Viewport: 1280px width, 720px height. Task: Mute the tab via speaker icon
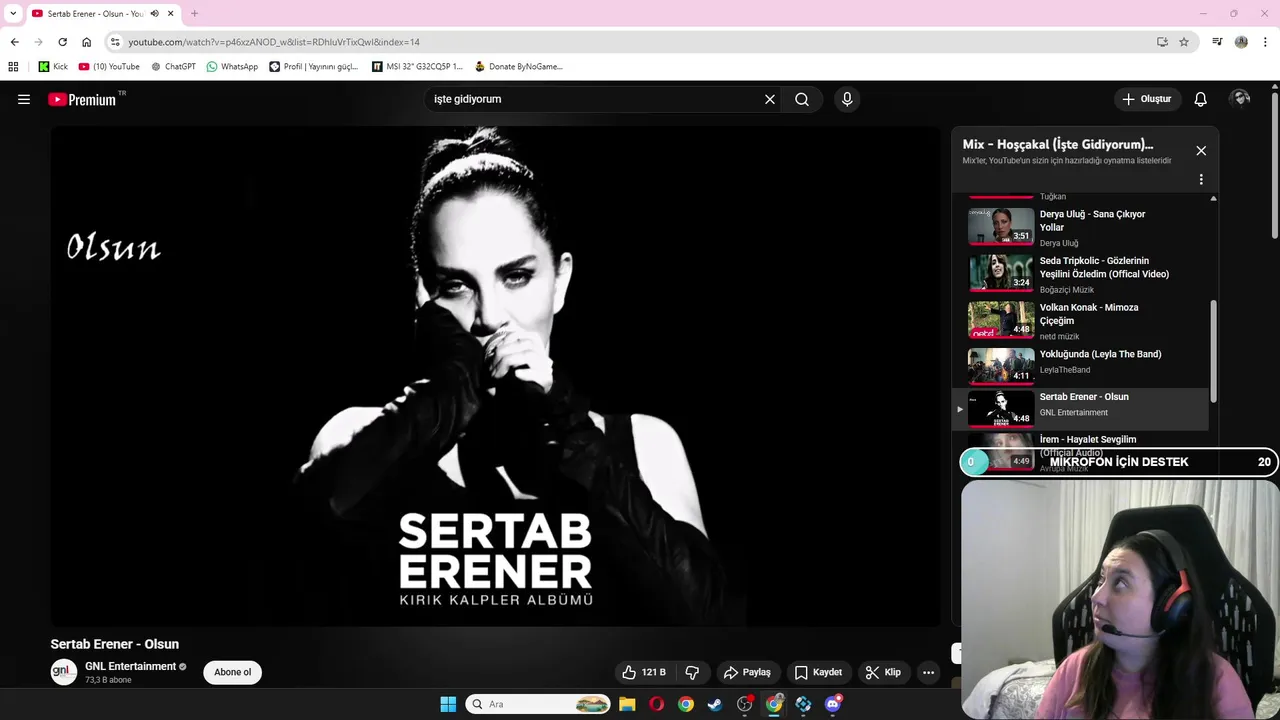coord(155,13)
